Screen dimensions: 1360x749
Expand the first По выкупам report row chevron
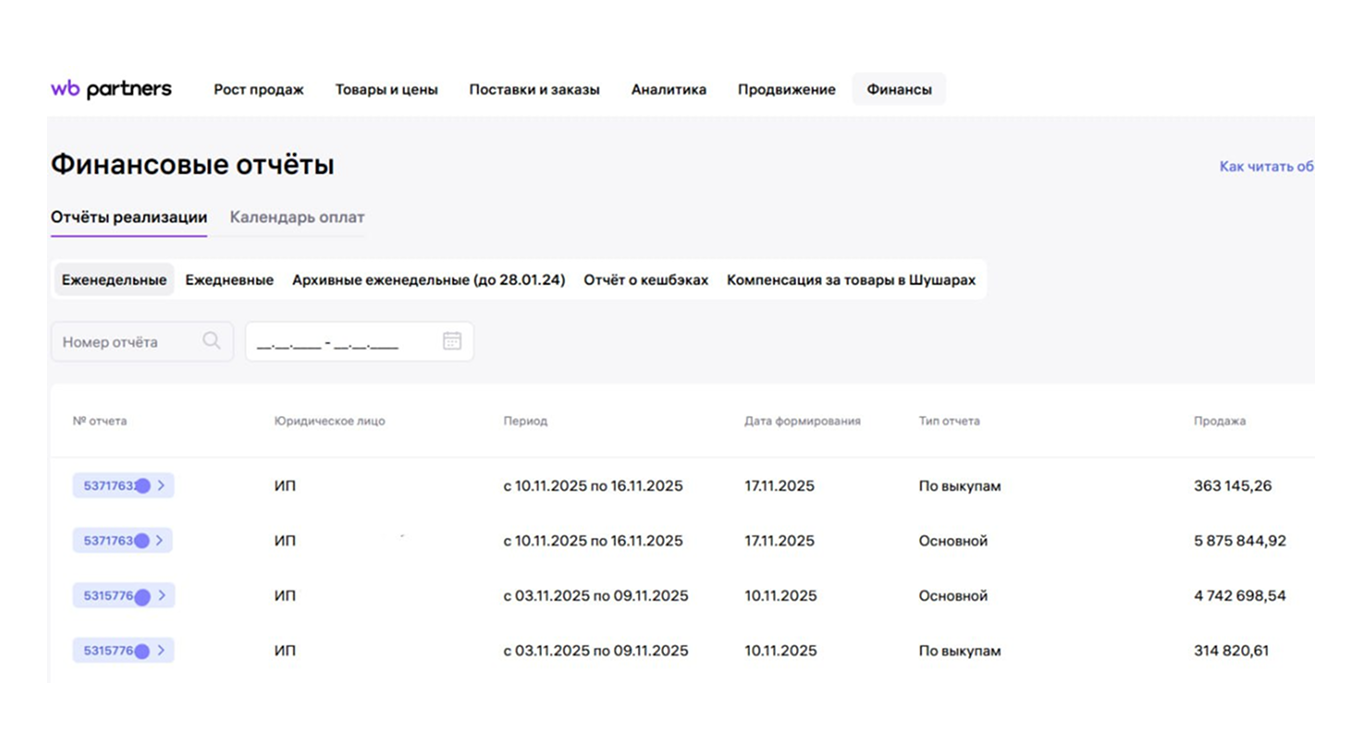pos(163,485)
